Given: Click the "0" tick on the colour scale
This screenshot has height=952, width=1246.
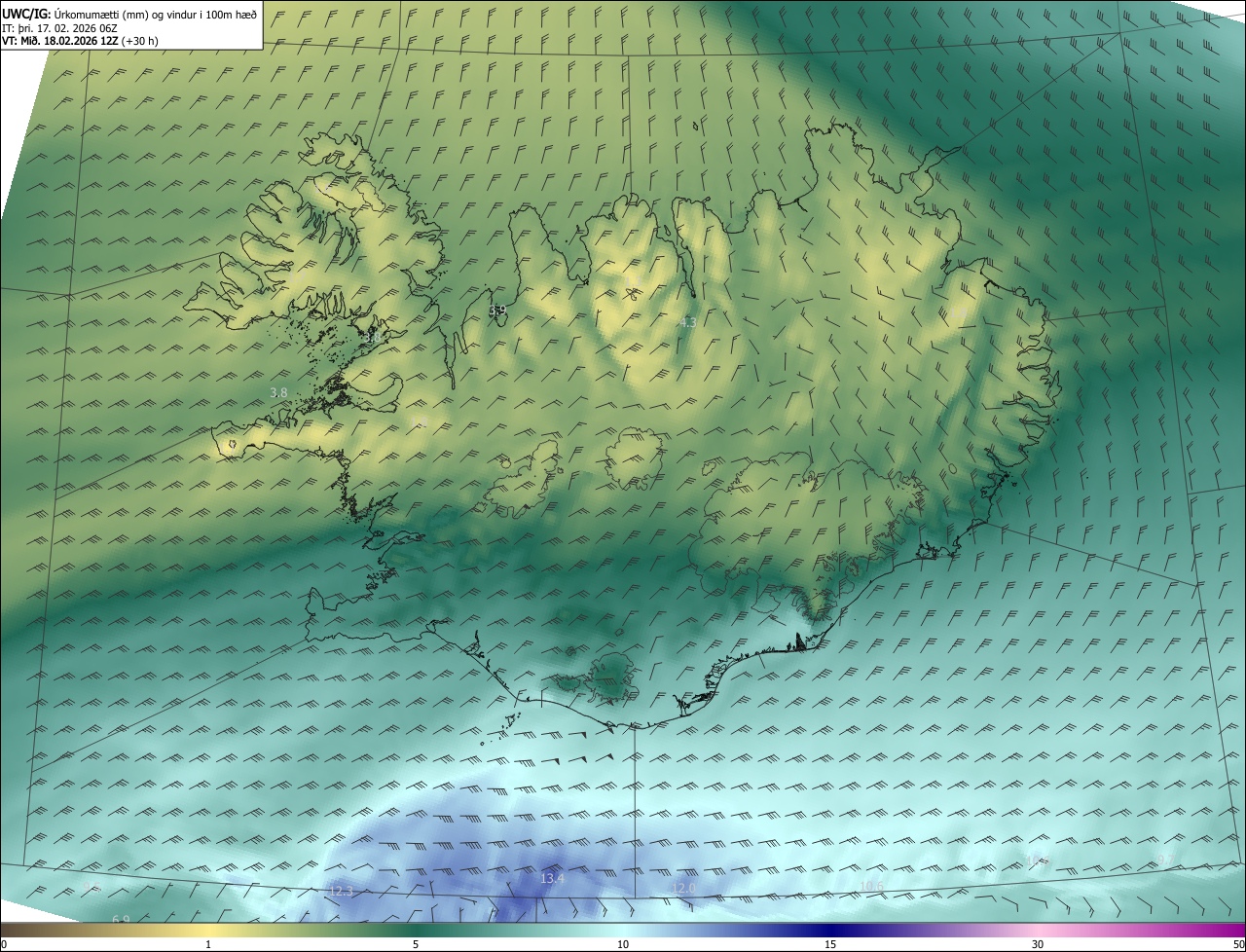Looking at the screenshot, I should tap(4, 944).
